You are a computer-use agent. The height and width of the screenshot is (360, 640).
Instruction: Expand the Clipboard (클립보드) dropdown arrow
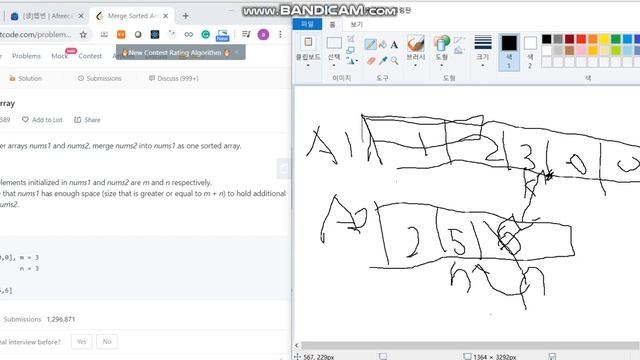coord(308,65)
